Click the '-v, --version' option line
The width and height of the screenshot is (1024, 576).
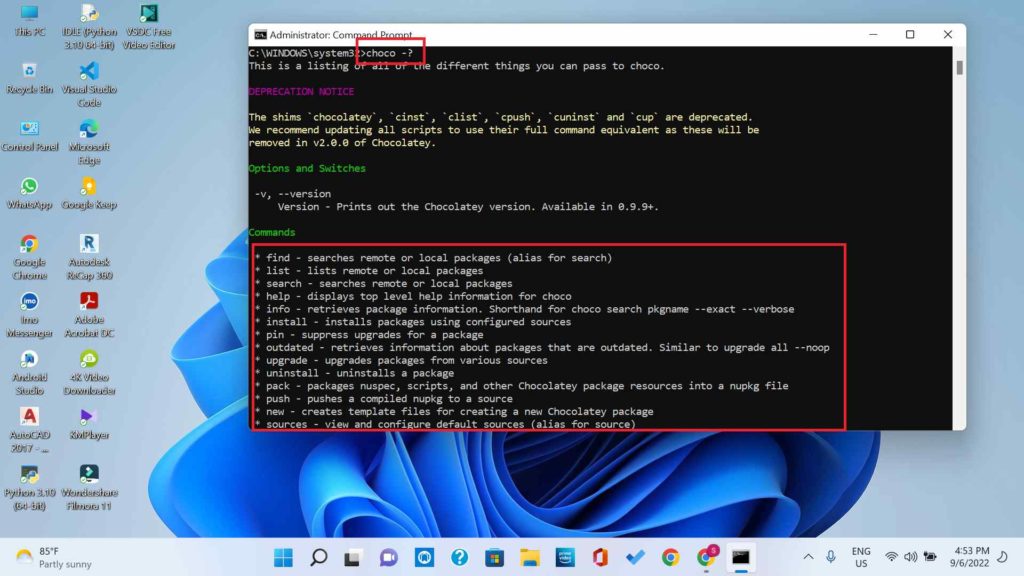click(x=293, y=194)
